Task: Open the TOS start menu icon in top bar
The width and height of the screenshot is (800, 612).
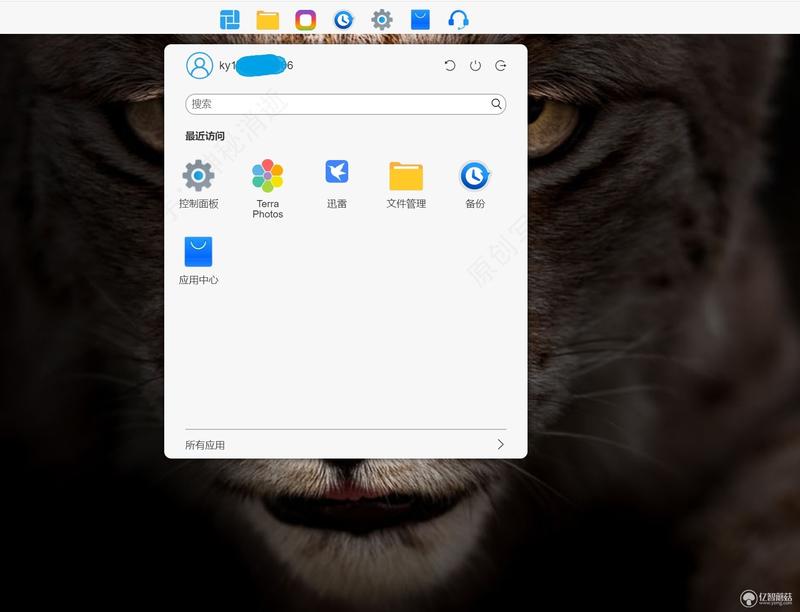Action: coord(230,20)
